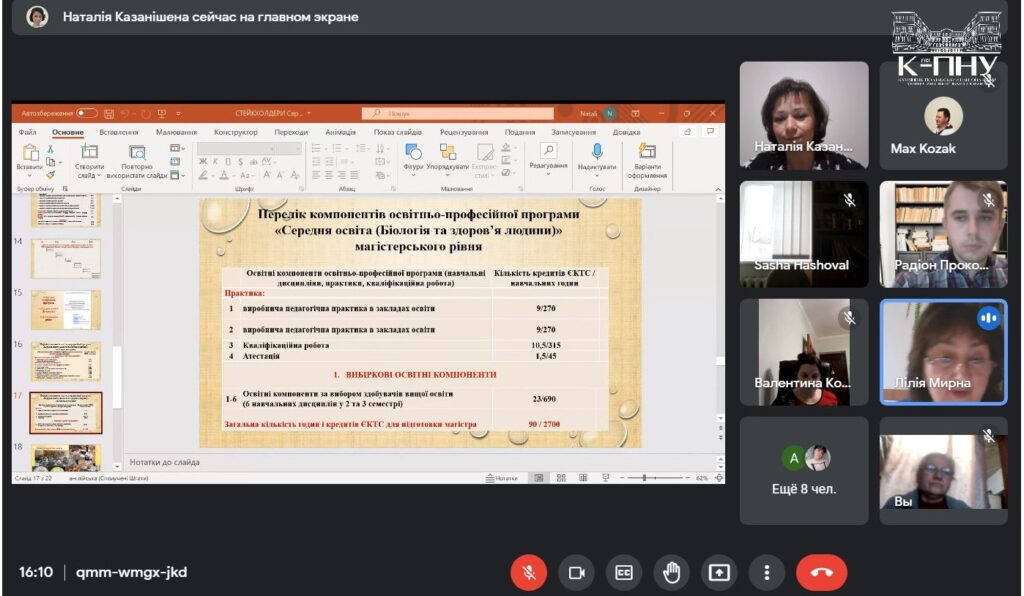Open the three-dot more options menu

[x=767, y=573]
